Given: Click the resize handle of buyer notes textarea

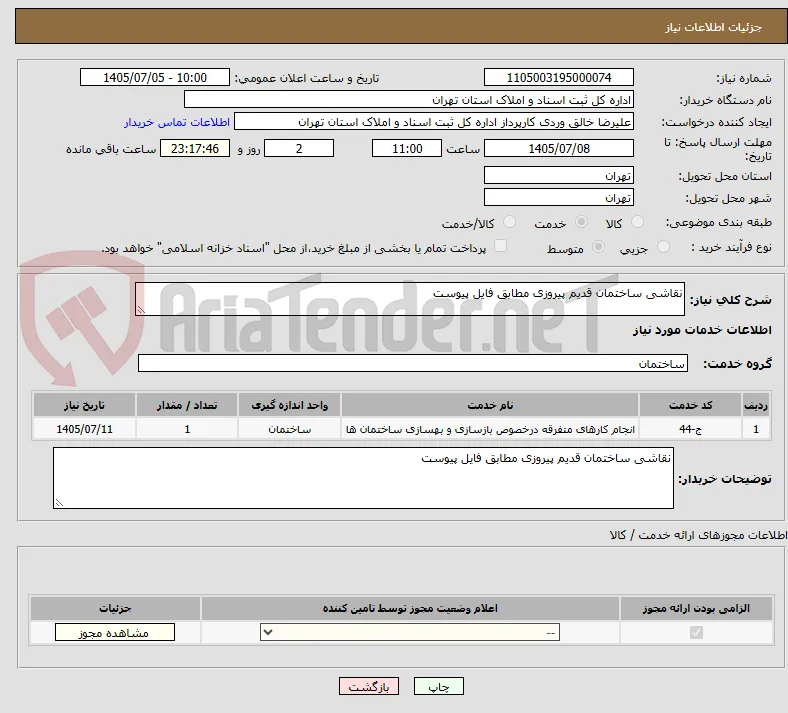Looking at the screenshot, I should click(59, 502).
